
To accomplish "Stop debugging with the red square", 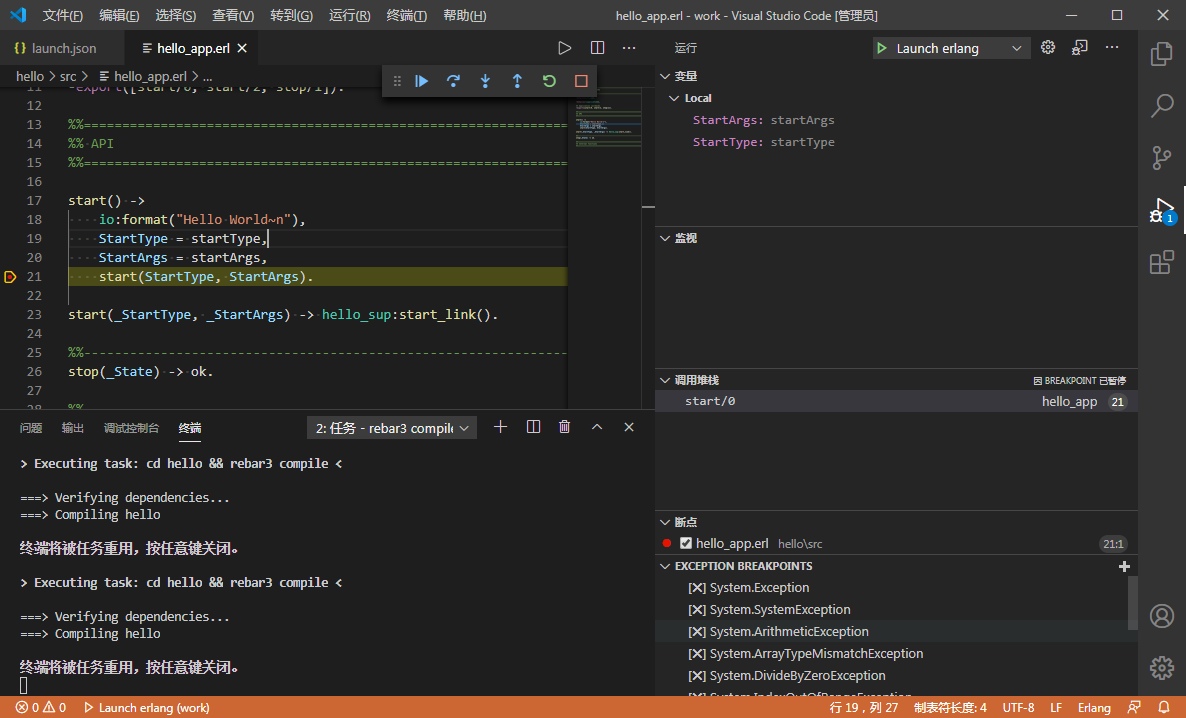I will pyautogui.click(x=581, y=81).
